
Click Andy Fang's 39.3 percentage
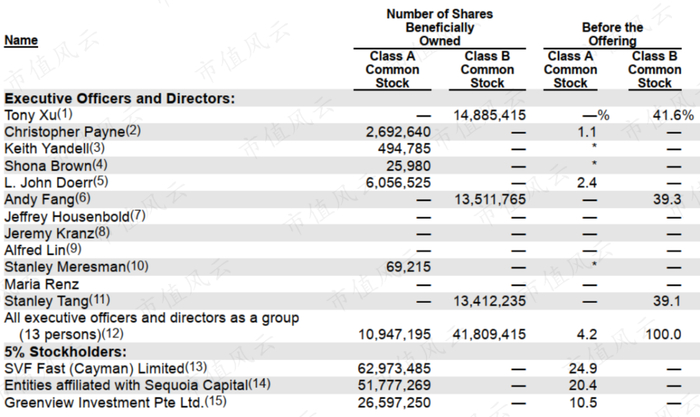click(667, 199)
